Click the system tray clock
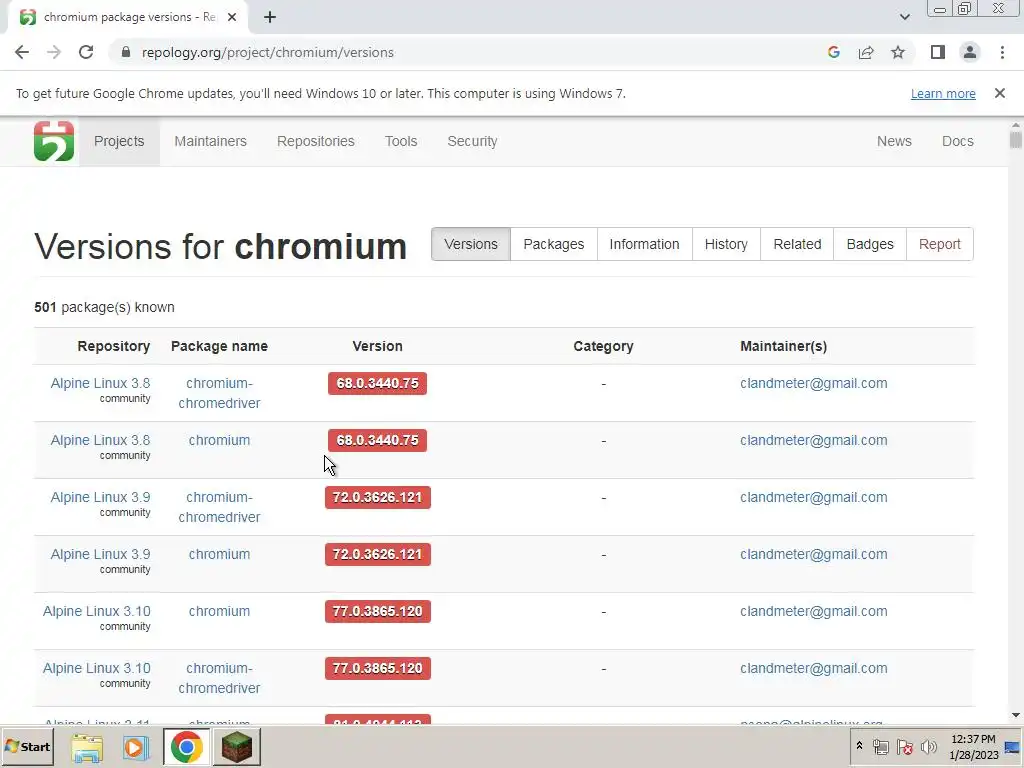This screenshot has width=1024, height=768. [974, 746]
